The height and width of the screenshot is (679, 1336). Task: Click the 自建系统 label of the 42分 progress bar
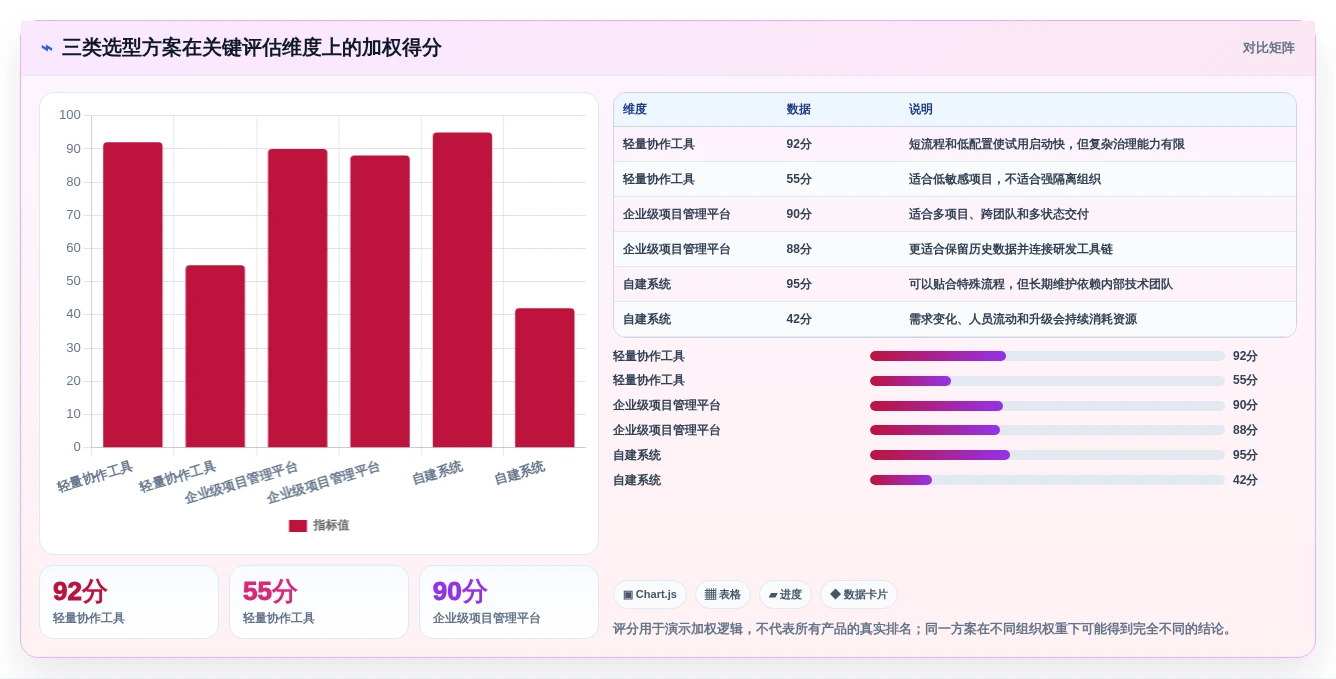click(x=637, y=480)
